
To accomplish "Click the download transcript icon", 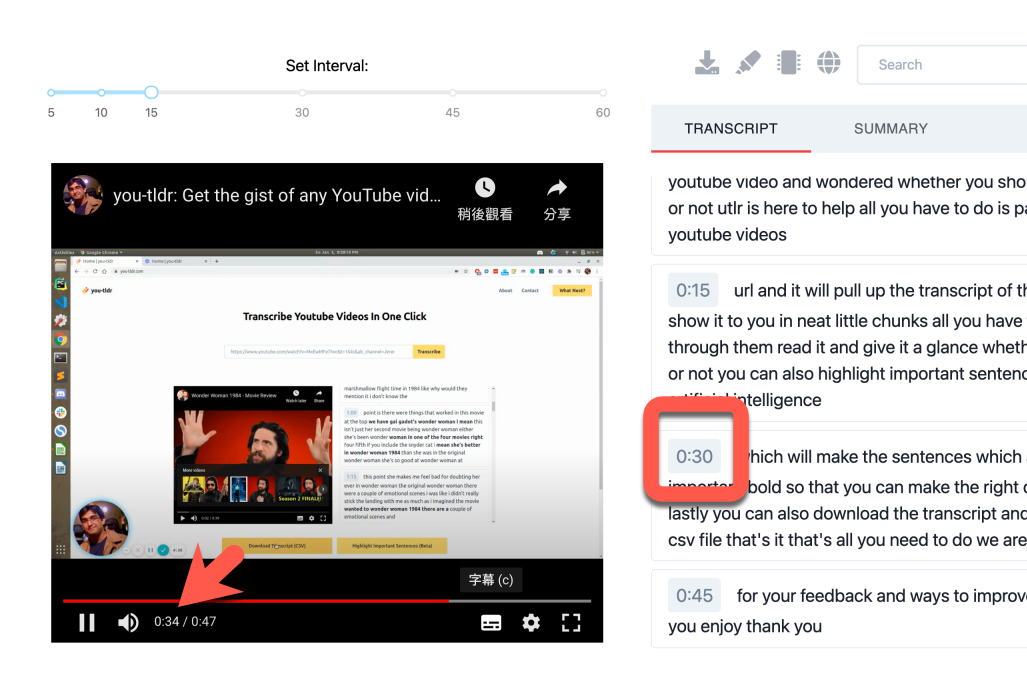I will point(707,62).
